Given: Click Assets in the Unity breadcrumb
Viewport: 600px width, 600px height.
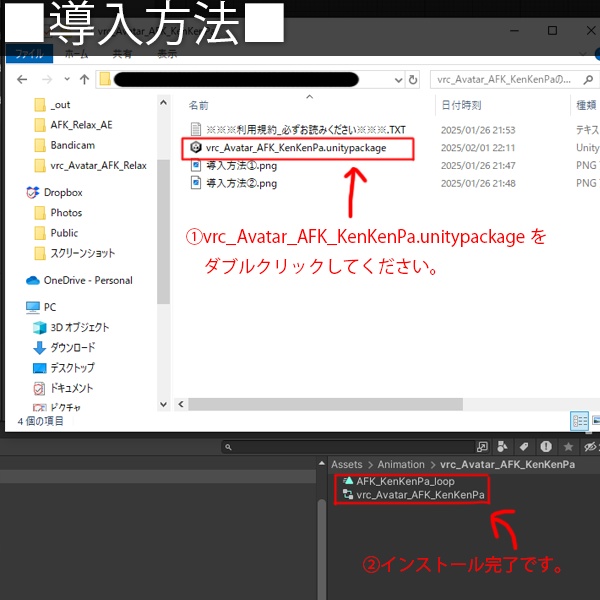Looking at the screenshot, I should coord(347,465).
